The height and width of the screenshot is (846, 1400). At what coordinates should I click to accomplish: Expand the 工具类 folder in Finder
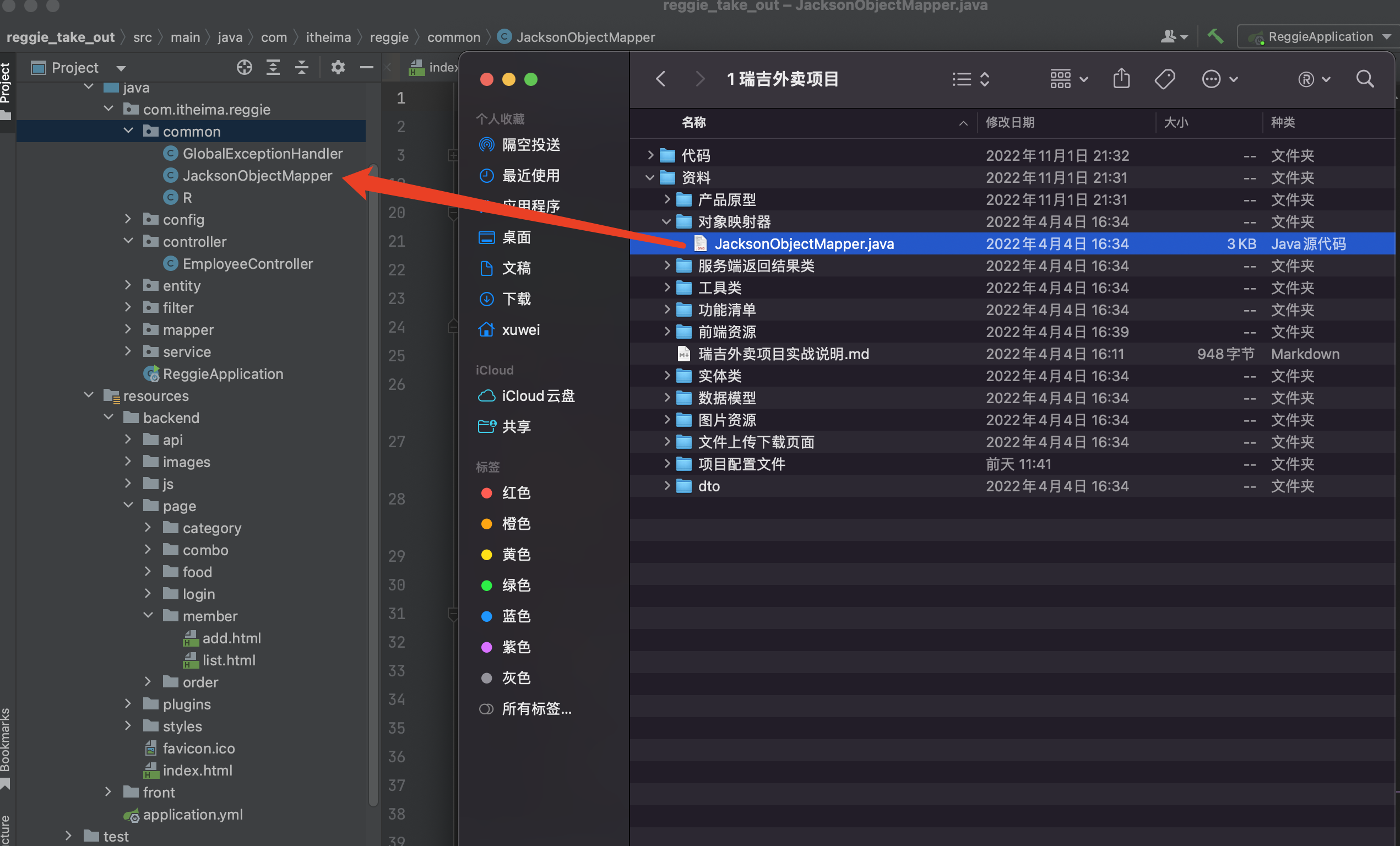click(x=666, y=288)
